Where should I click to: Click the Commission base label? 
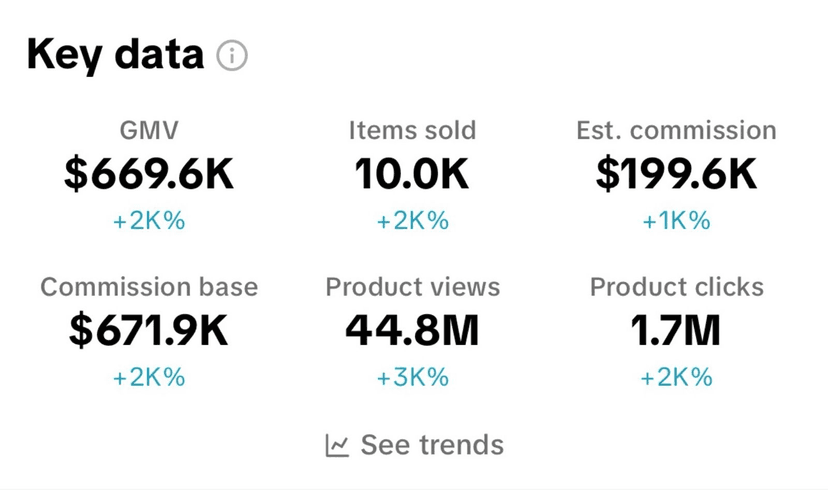click(x=149, y=287)
